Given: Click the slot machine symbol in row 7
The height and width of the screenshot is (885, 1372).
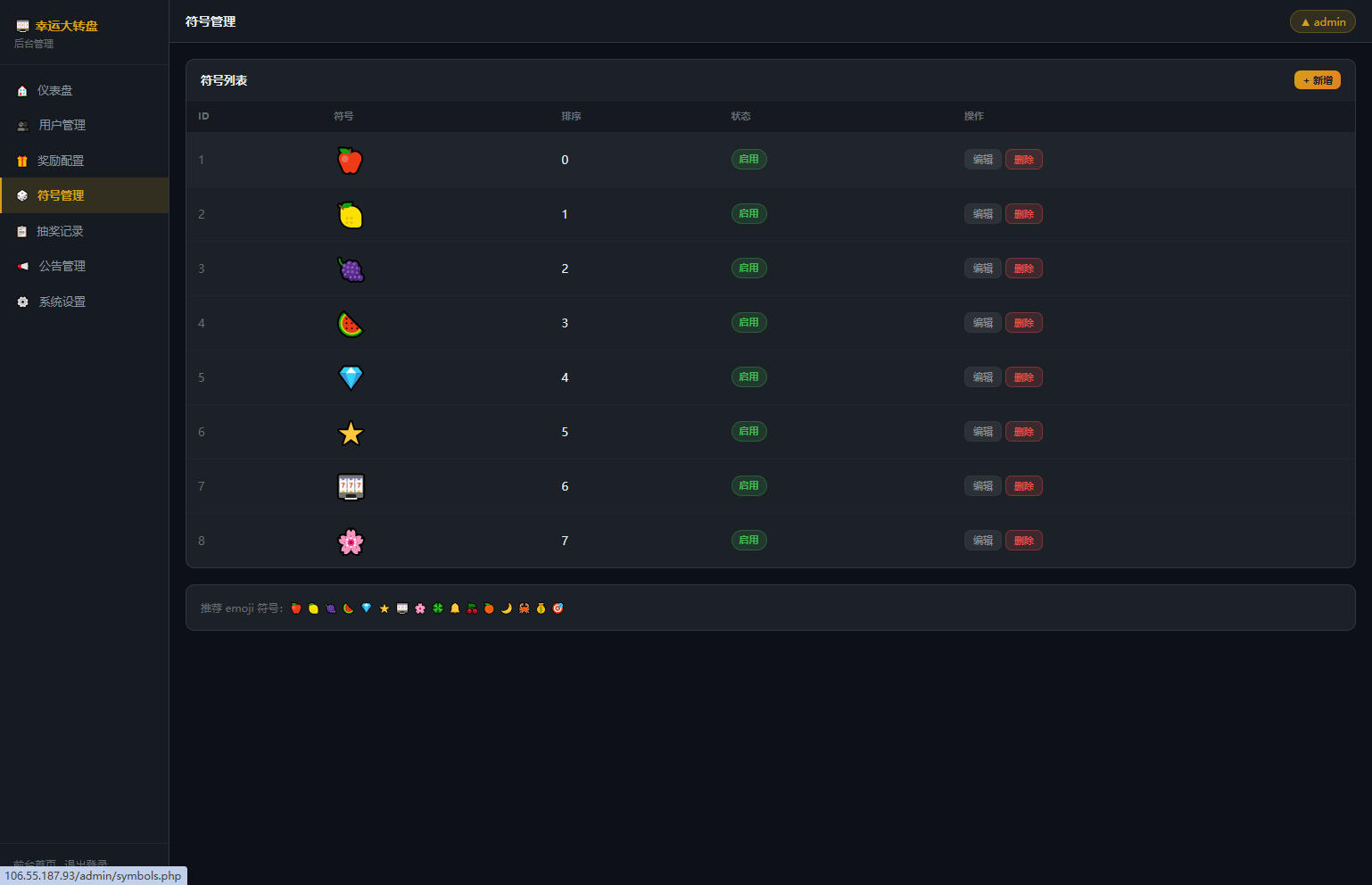Looking at the screenshot, I should (351, 487).
